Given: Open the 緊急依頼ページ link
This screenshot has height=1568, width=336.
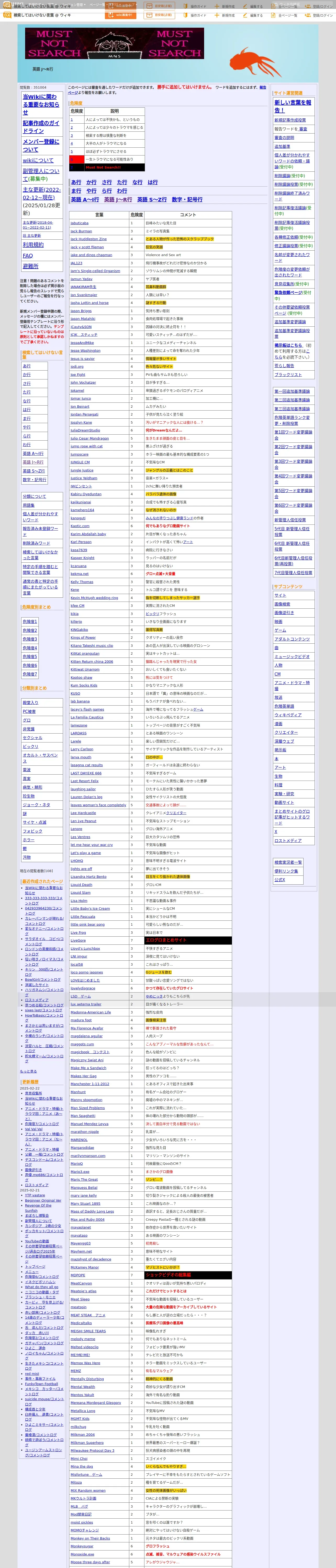Looking at the screenshot, I should [288, 293].
